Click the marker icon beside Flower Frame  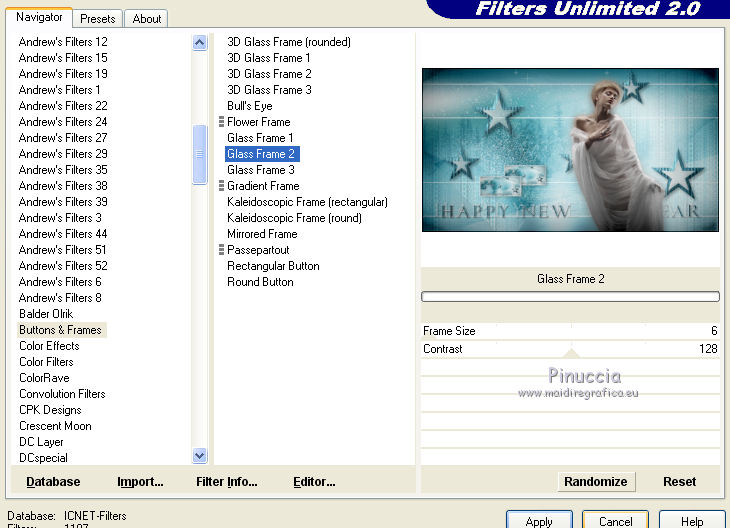[x=222, y=122]
